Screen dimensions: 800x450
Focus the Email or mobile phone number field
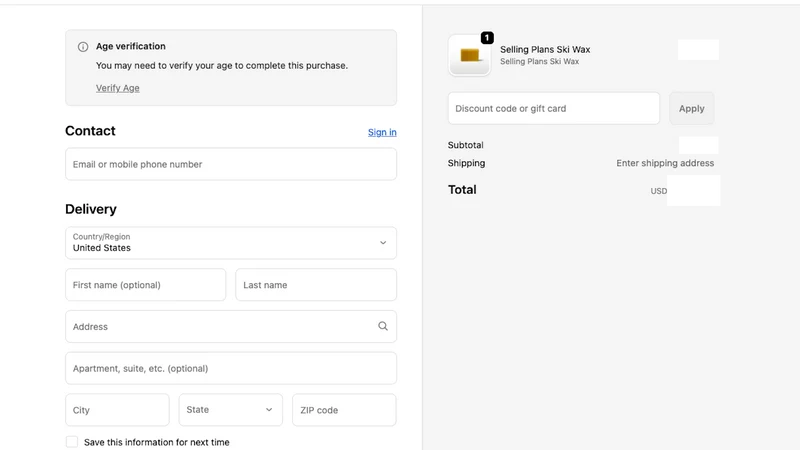tap(231, 164)
